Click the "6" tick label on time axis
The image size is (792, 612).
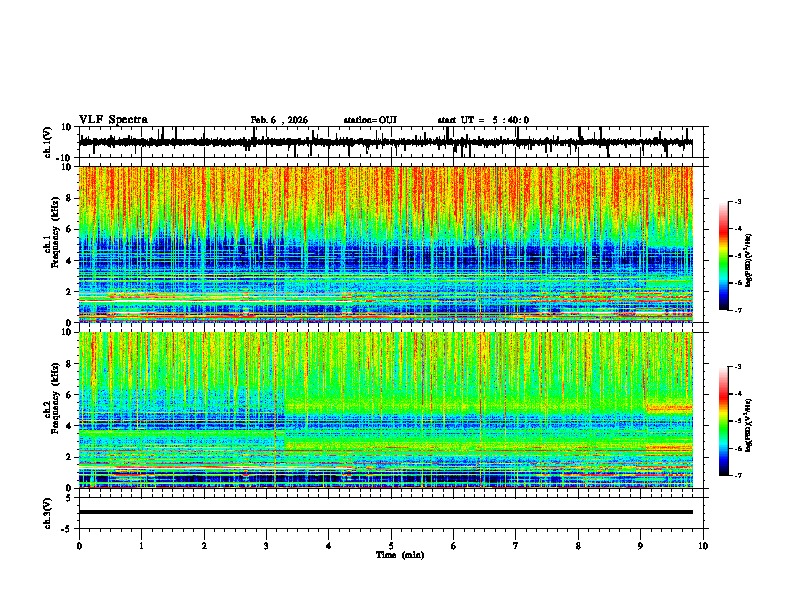[x=454, y=546]
